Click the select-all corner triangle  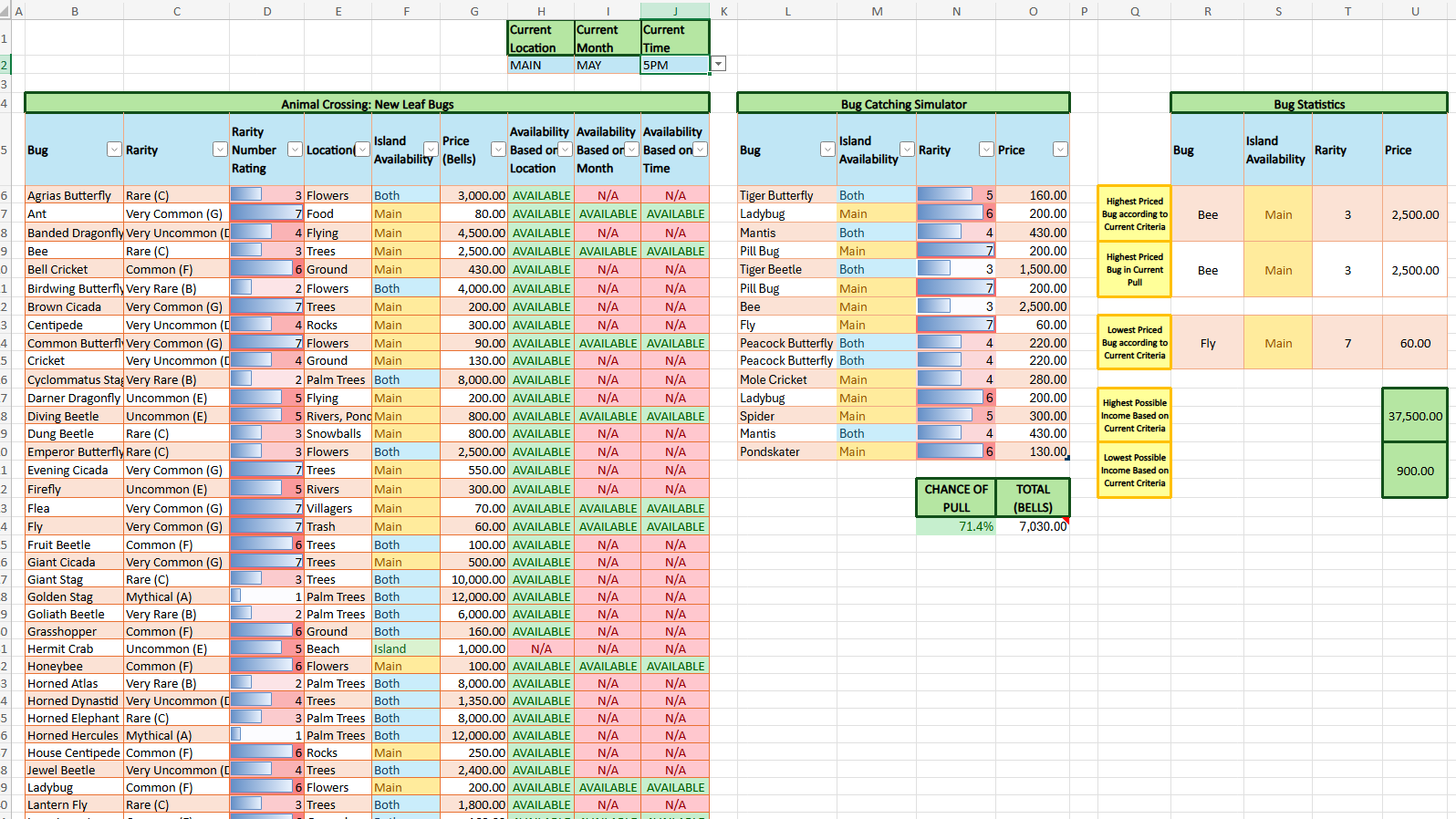pos(5,12)
